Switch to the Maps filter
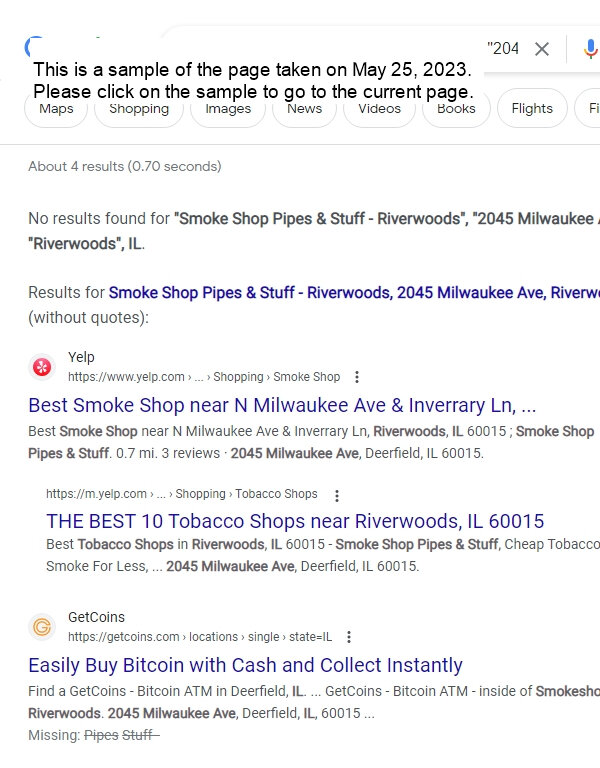 [56, 108]
